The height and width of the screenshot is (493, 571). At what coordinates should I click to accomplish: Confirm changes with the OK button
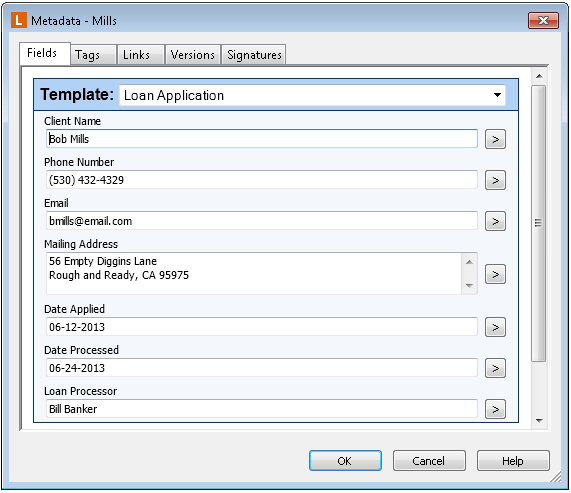point(345,461)
